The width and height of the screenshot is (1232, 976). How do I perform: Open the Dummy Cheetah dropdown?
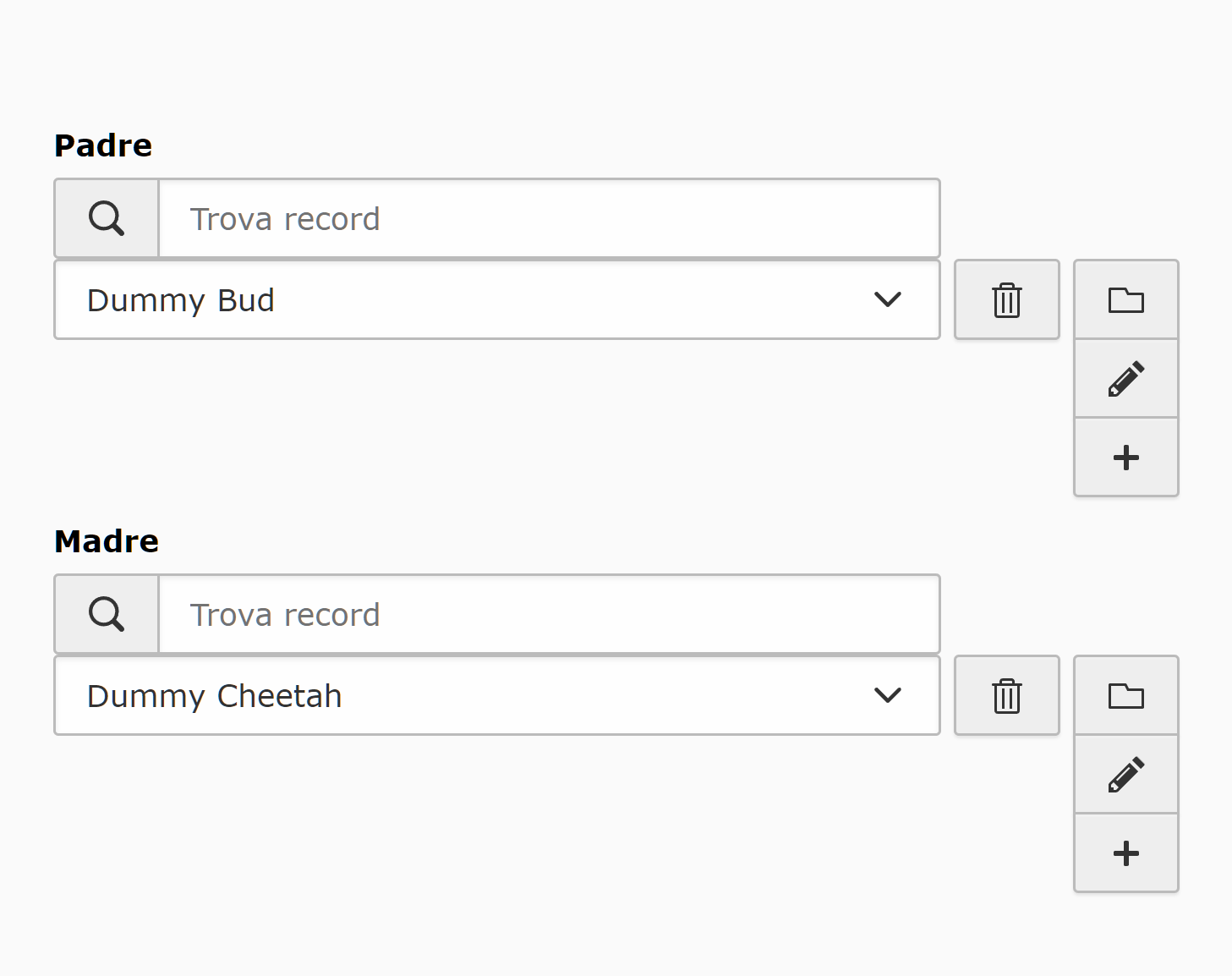[497, 696]
